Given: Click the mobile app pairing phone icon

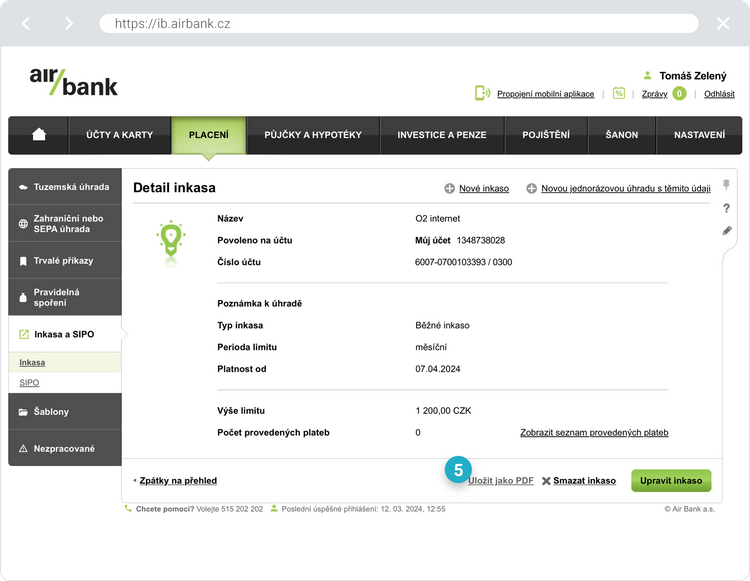Looking at the screenshot, I should tap(482, 93).
